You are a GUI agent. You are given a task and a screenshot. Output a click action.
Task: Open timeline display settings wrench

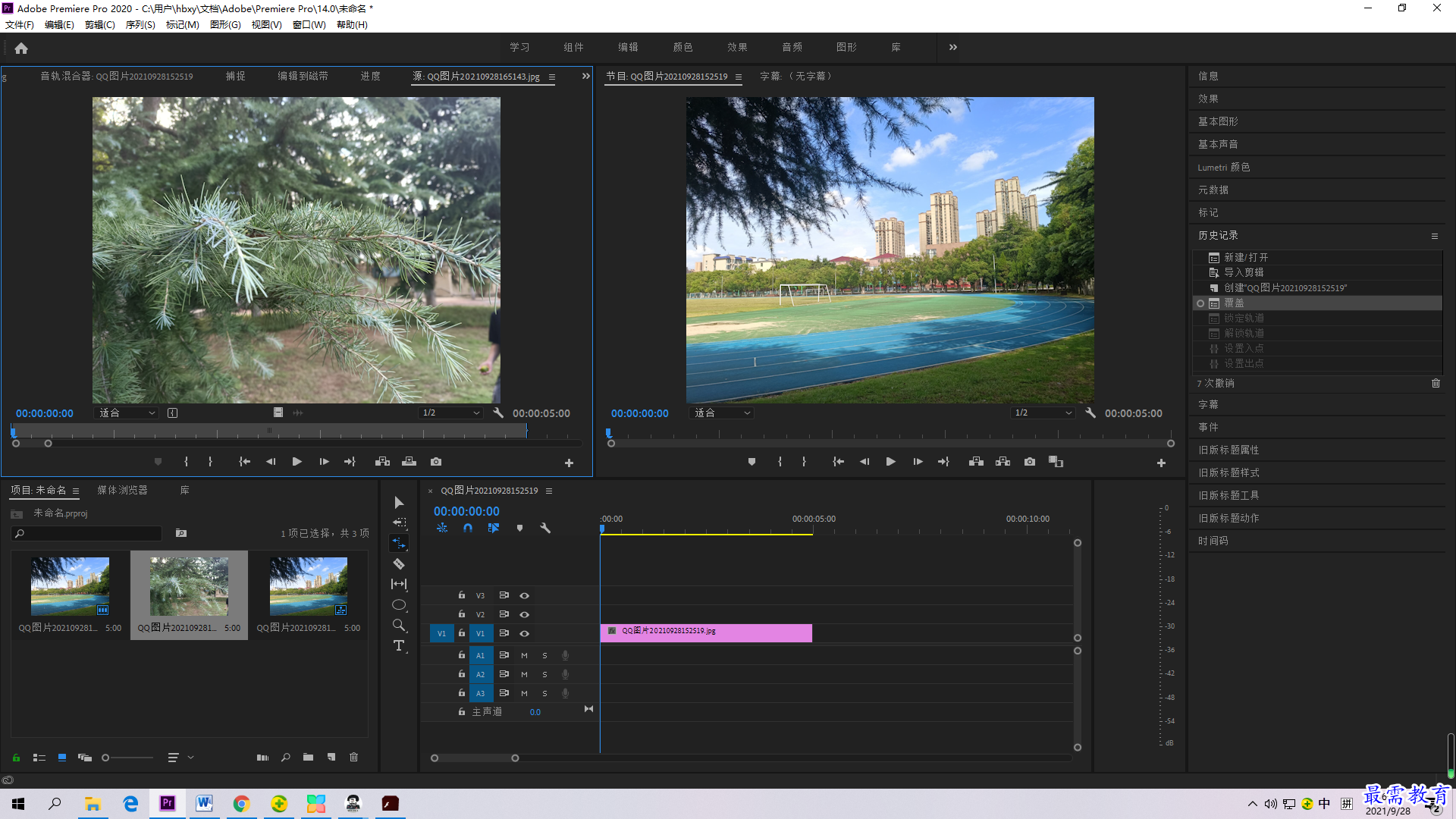pyautogui.click(x=544, y=528)
